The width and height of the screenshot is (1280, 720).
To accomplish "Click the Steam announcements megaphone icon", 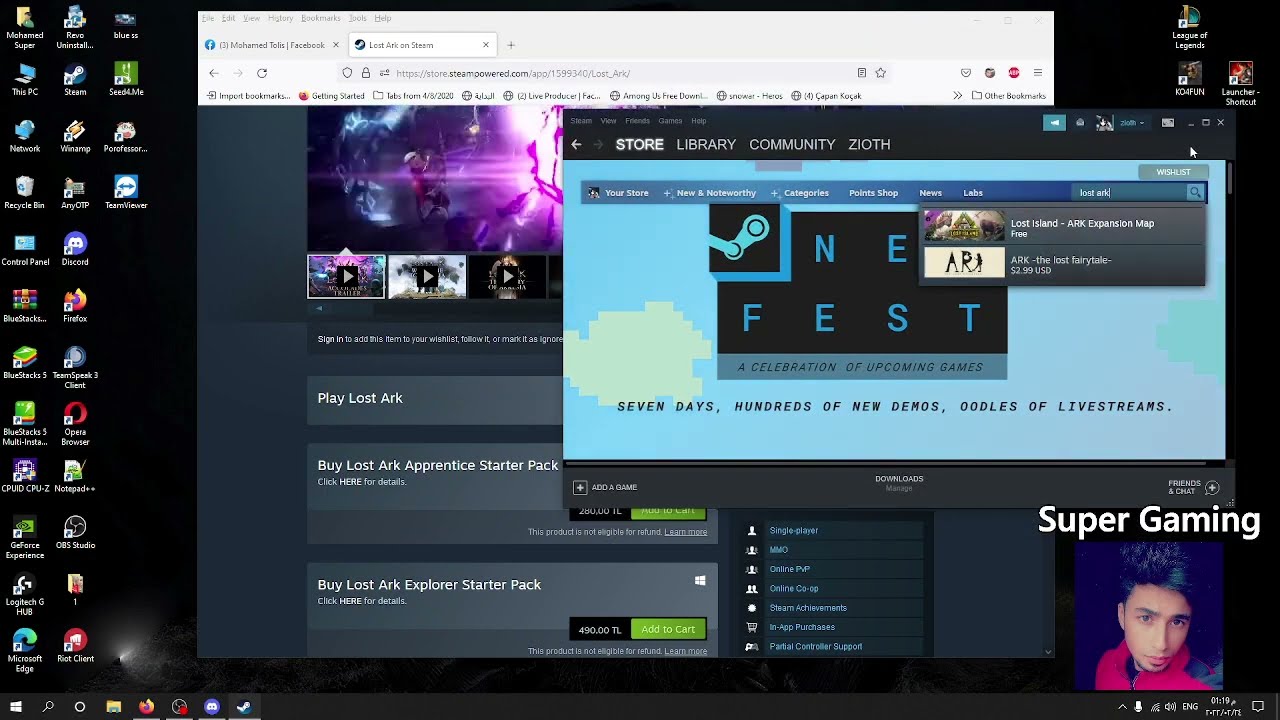I will (x=1054, y=123).
